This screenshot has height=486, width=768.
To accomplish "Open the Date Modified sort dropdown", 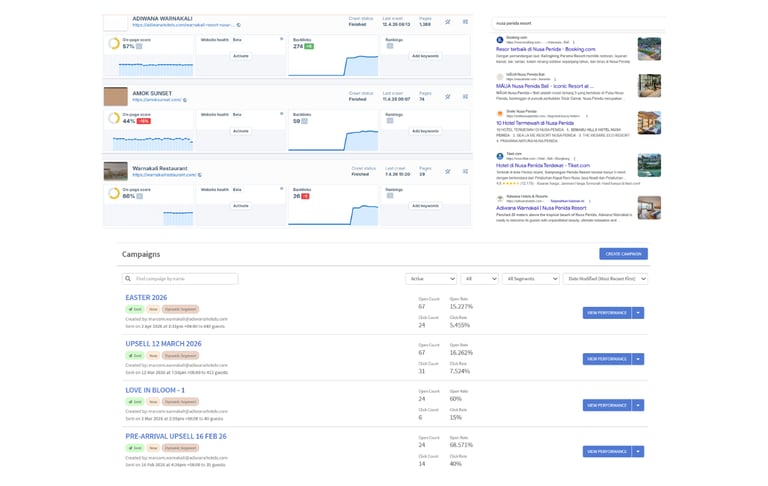I will pos(605,279).
